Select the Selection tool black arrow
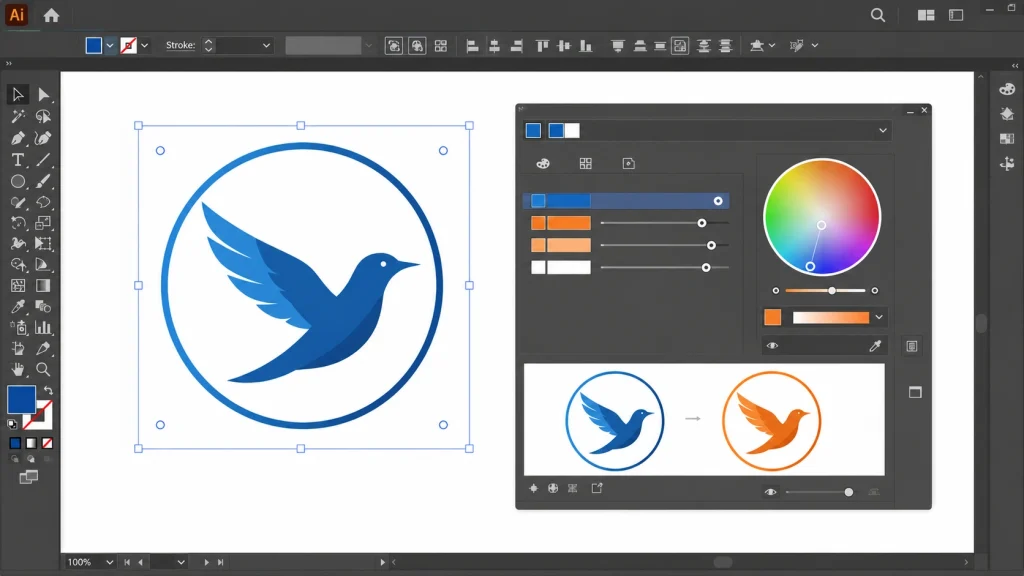The height and width of the screenshot is (576, 1024). [x=18, y=95]
